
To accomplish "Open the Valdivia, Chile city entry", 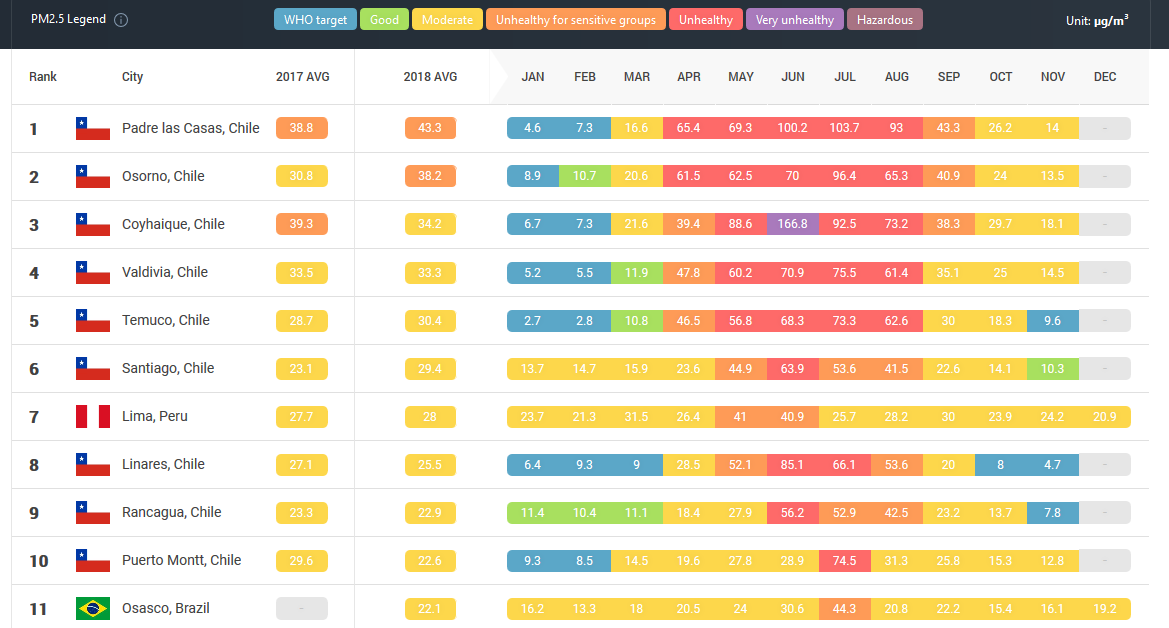I will pyautogui.click(x=165, y=272).
